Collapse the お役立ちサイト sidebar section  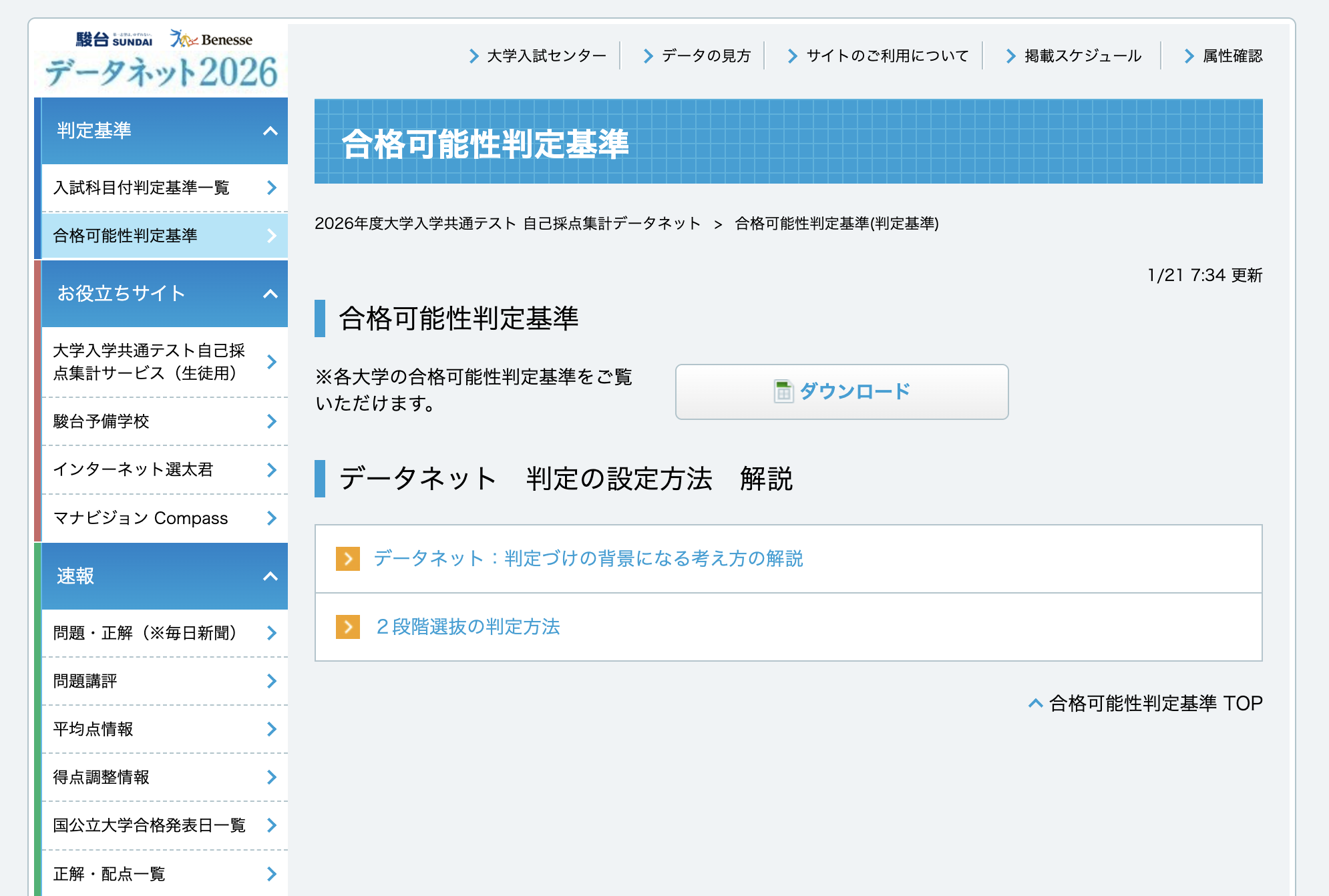(x=270, y=294)
